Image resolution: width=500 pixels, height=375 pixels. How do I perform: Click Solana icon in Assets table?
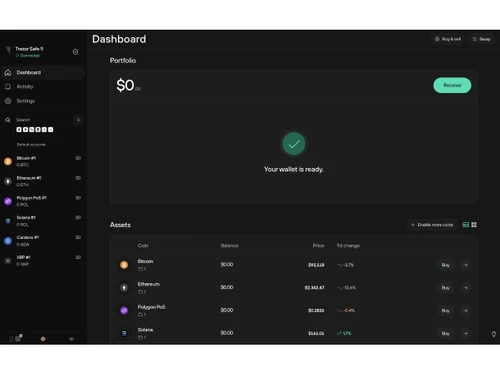coord(124,333)
